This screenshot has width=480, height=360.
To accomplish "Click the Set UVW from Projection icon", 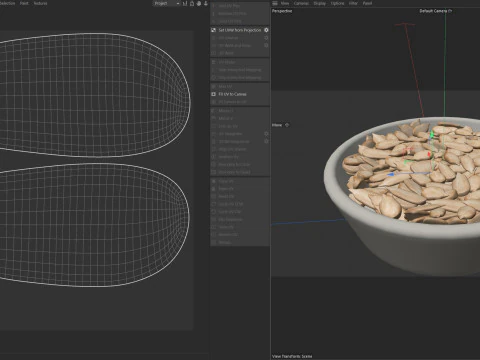I will pos(213,30).
